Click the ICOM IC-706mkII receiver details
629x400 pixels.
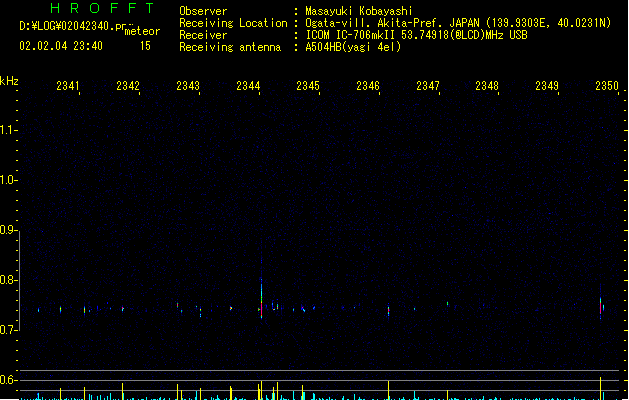(x=416, y=35)
